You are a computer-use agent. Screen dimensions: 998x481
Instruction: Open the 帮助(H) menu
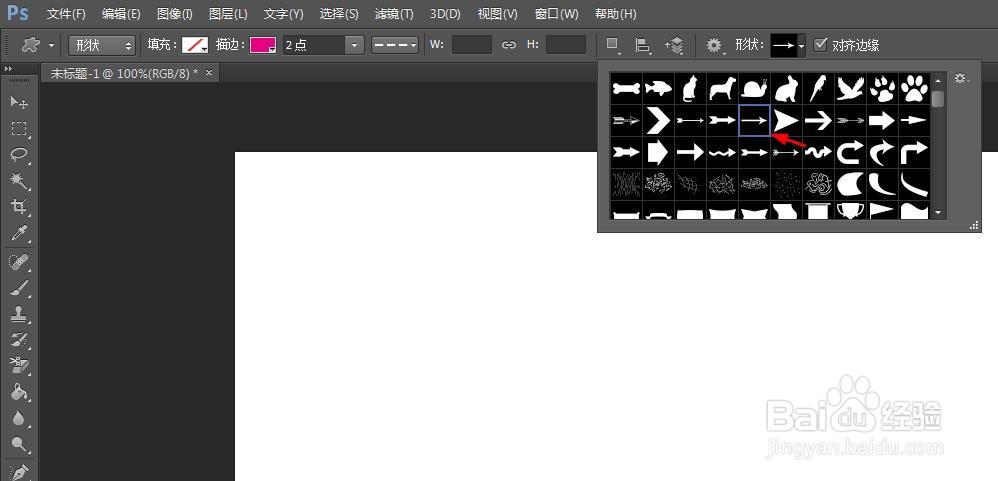615,13
